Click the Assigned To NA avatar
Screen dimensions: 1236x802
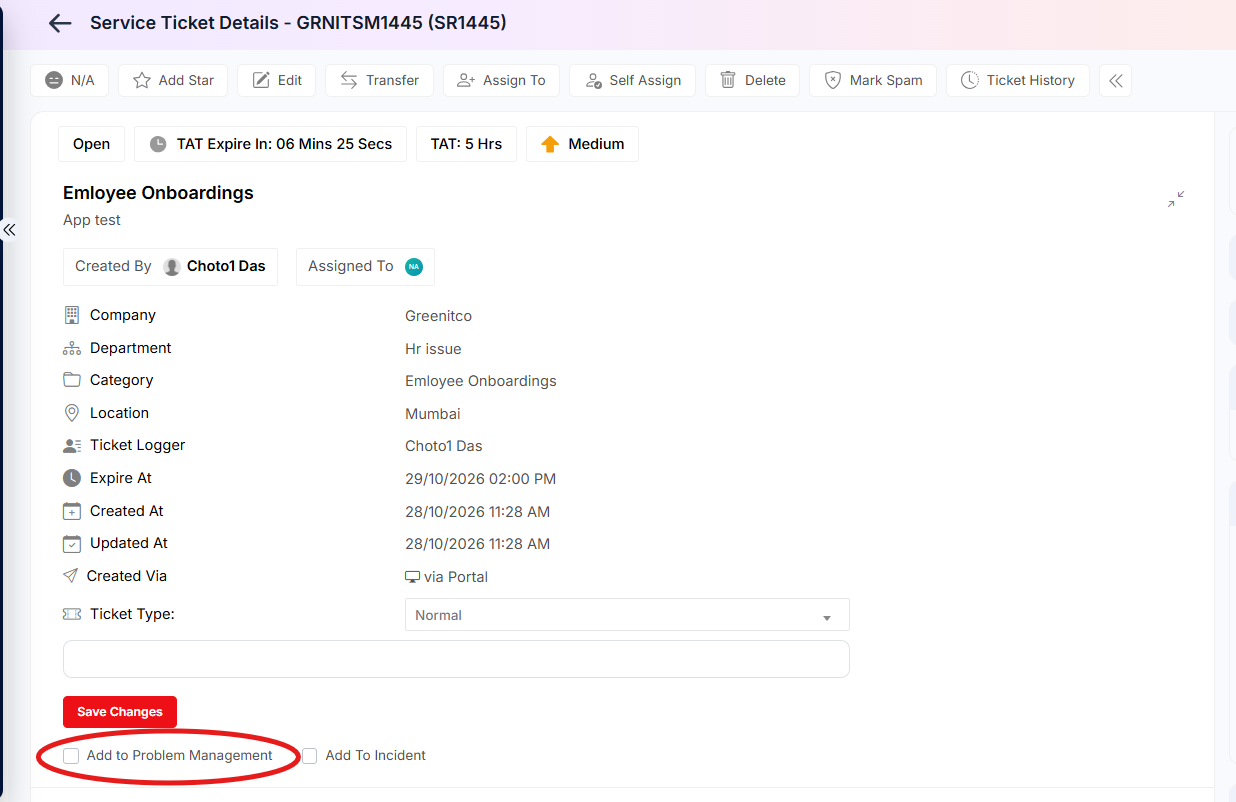tap(414, 266)
